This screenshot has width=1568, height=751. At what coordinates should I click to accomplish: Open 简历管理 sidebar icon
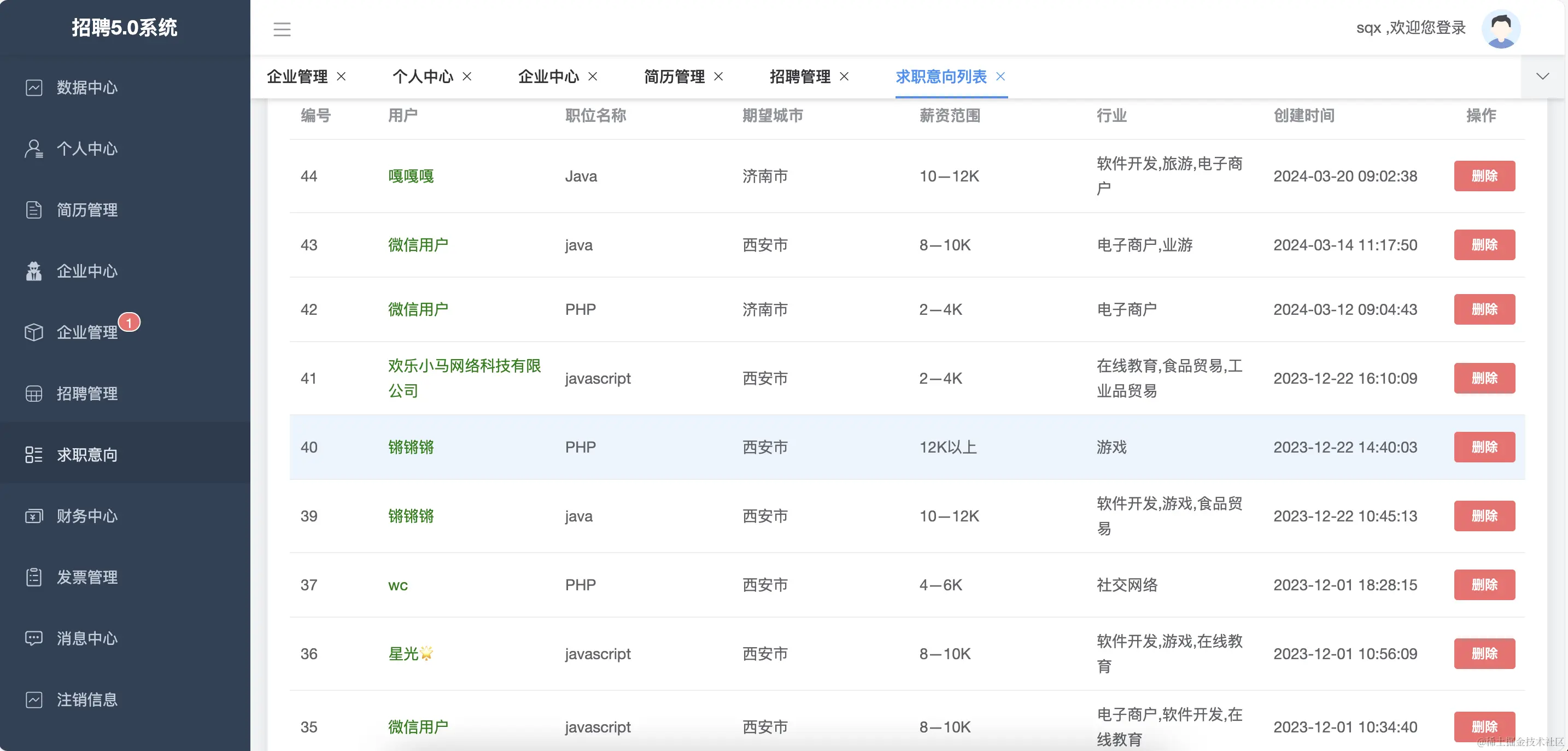click(33, 210)
